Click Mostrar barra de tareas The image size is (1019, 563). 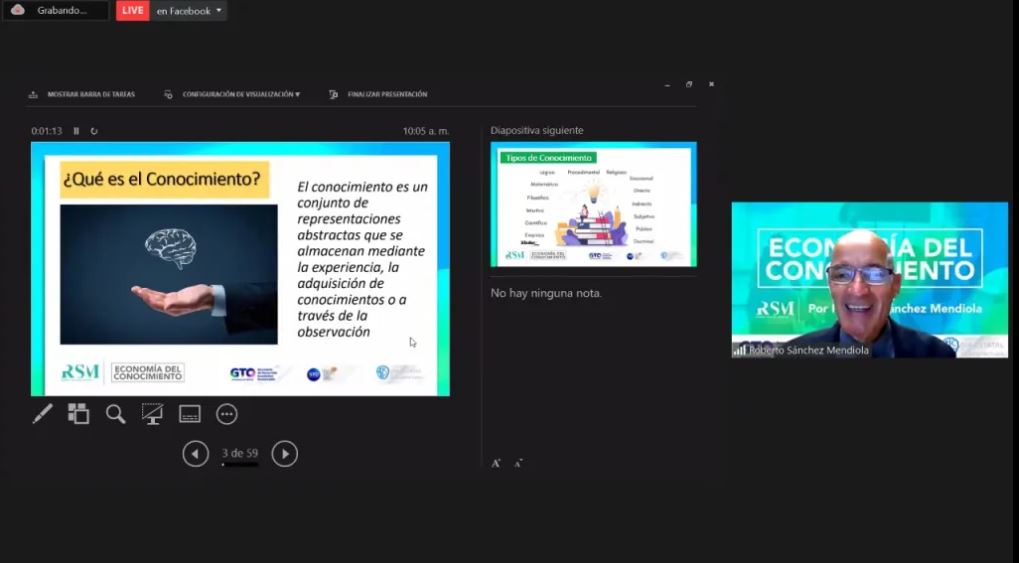[x=82, y=95]
